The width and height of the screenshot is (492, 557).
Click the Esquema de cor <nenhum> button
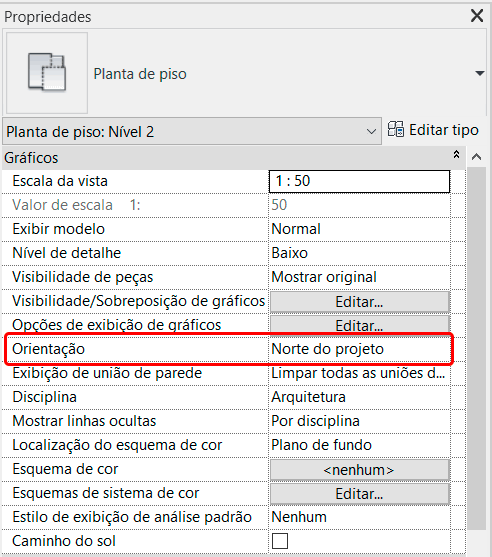(x=359, y=470)
